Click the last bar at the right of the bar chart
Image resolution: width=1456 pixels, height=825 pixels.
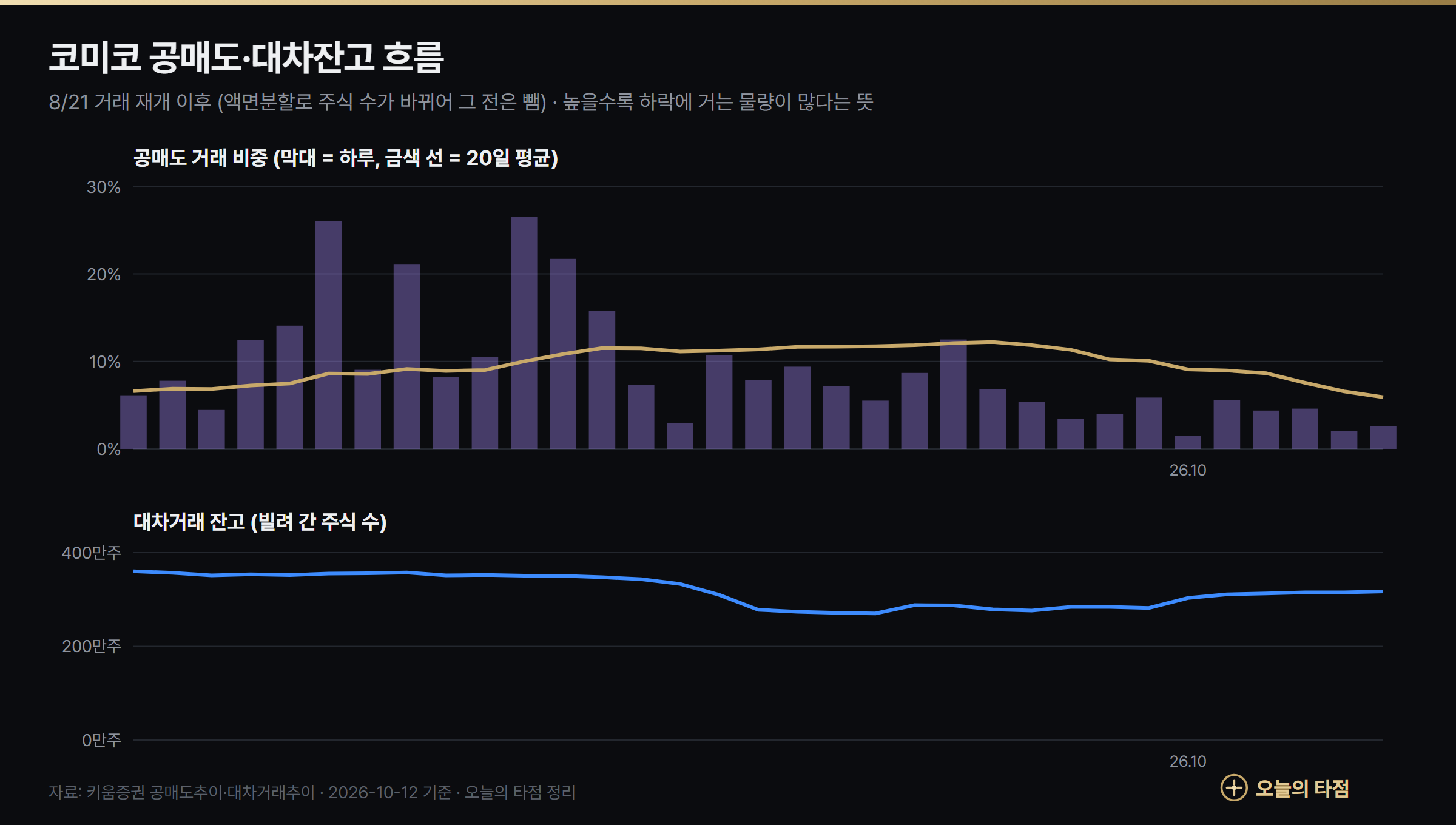coord(1383,437)
